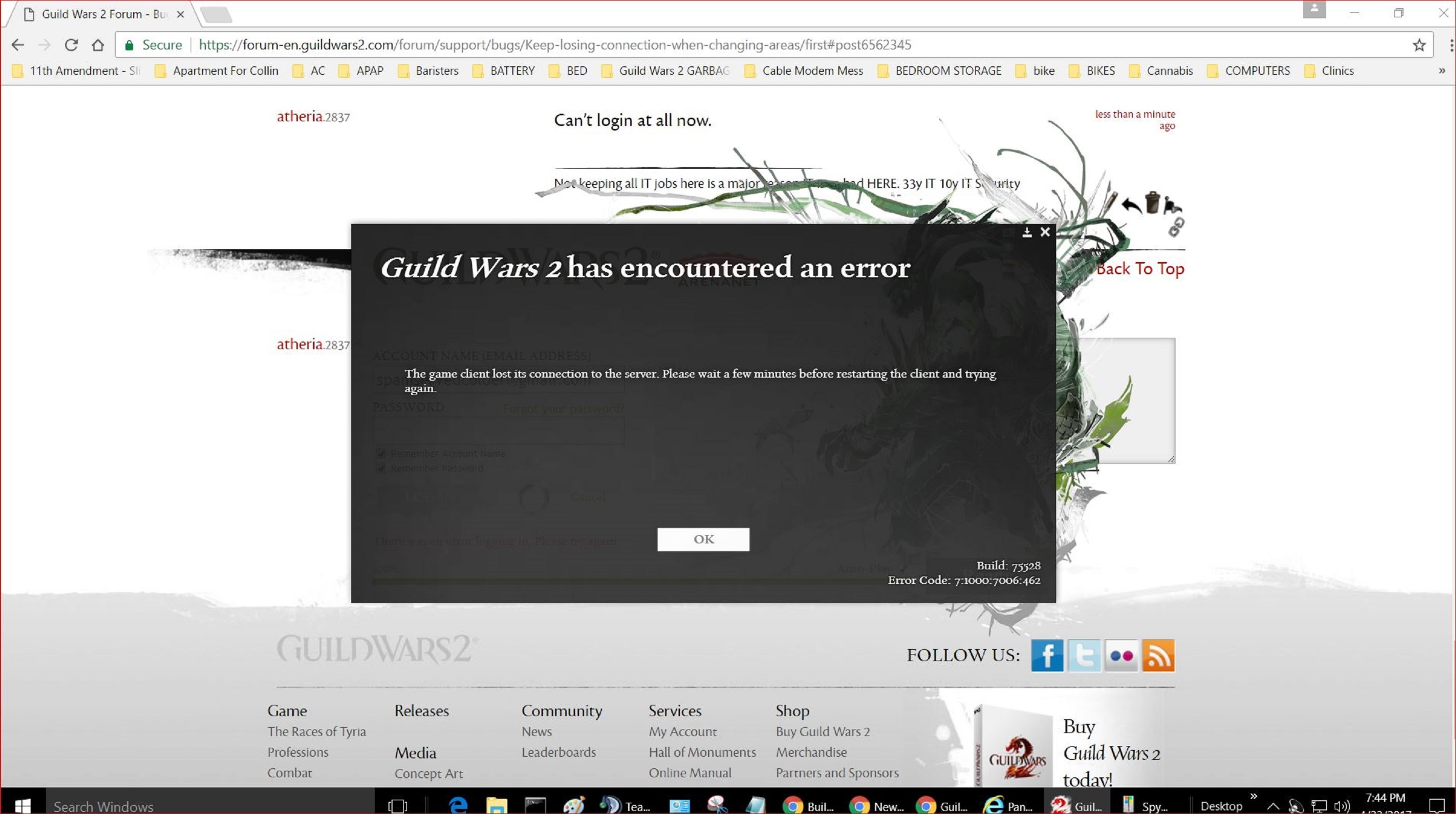
Task: Click the 'less than a minute ago' timestamp
Action: pos(1135,120)
